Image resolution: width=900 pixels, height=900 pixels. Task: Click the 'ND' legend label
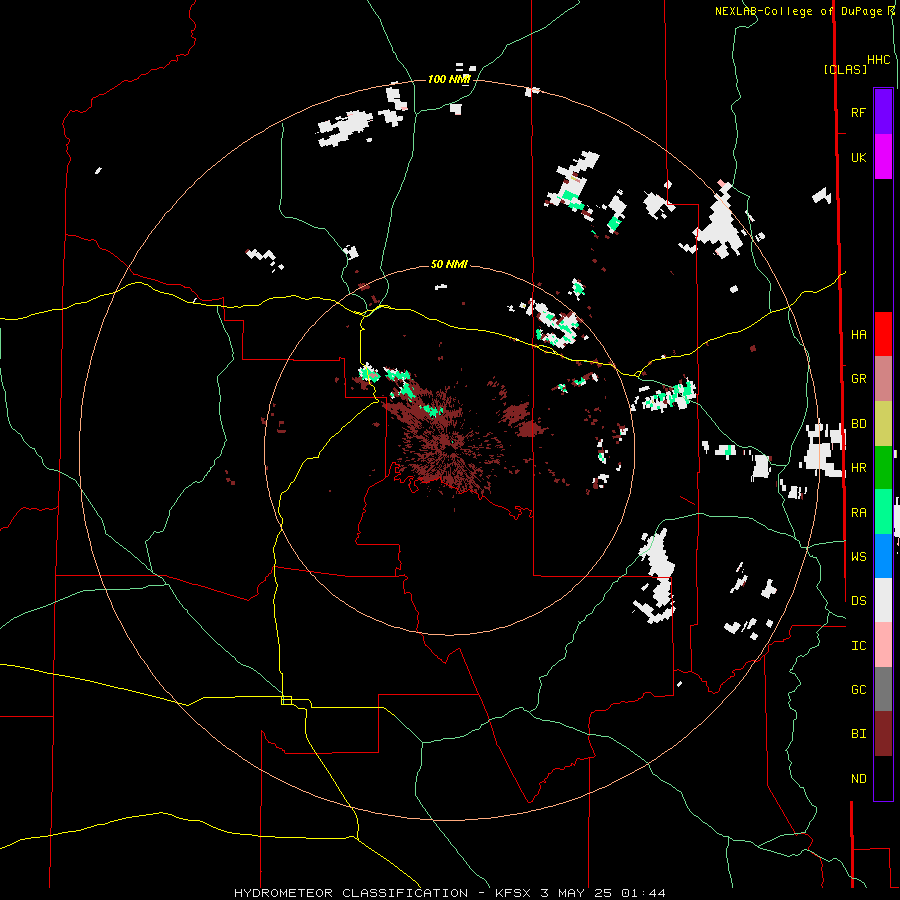pos(858,779)
